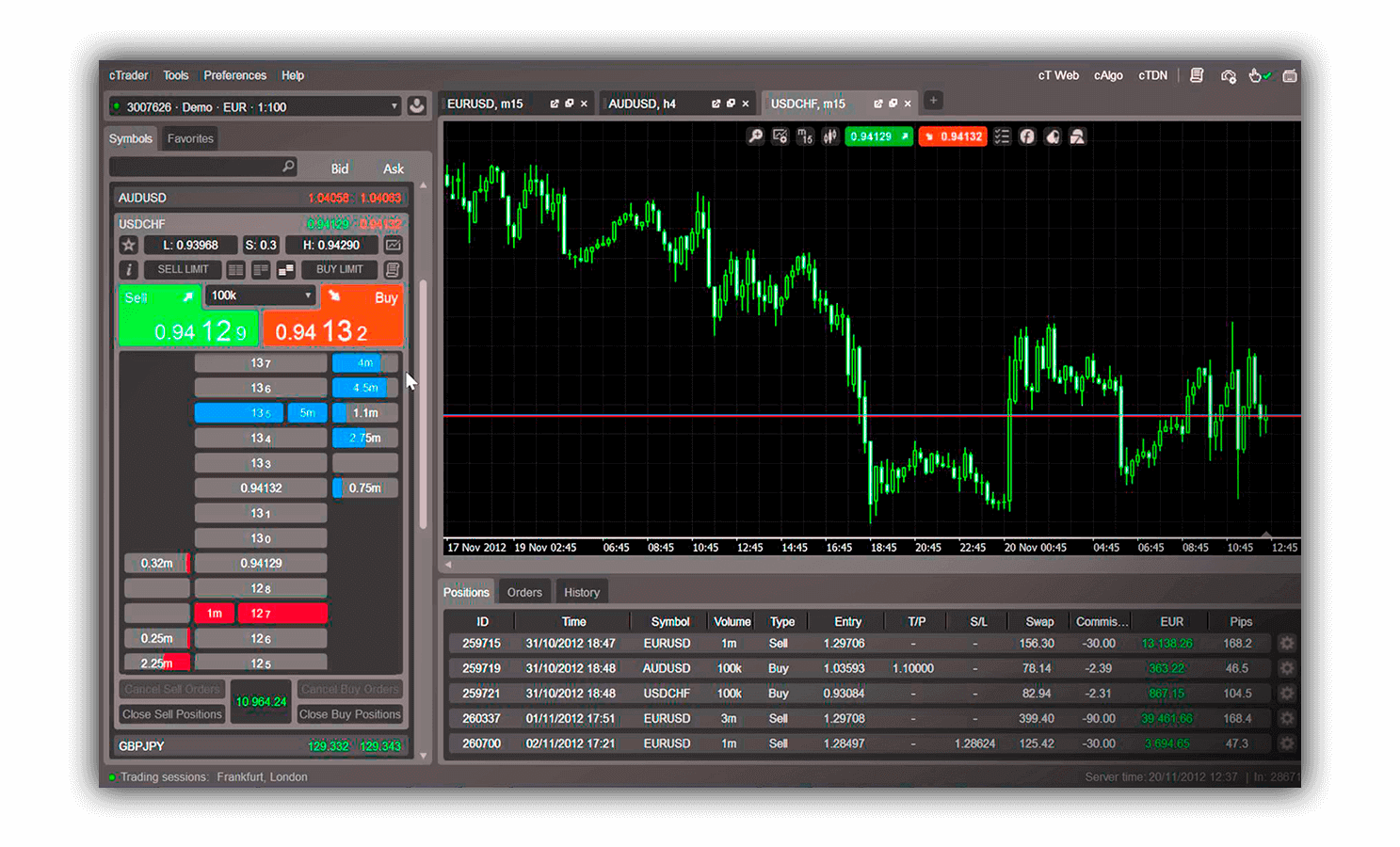The image size is (1400, 847).
Task: Switch chart type with candlestick icon
Action: (x=830, y=136)
